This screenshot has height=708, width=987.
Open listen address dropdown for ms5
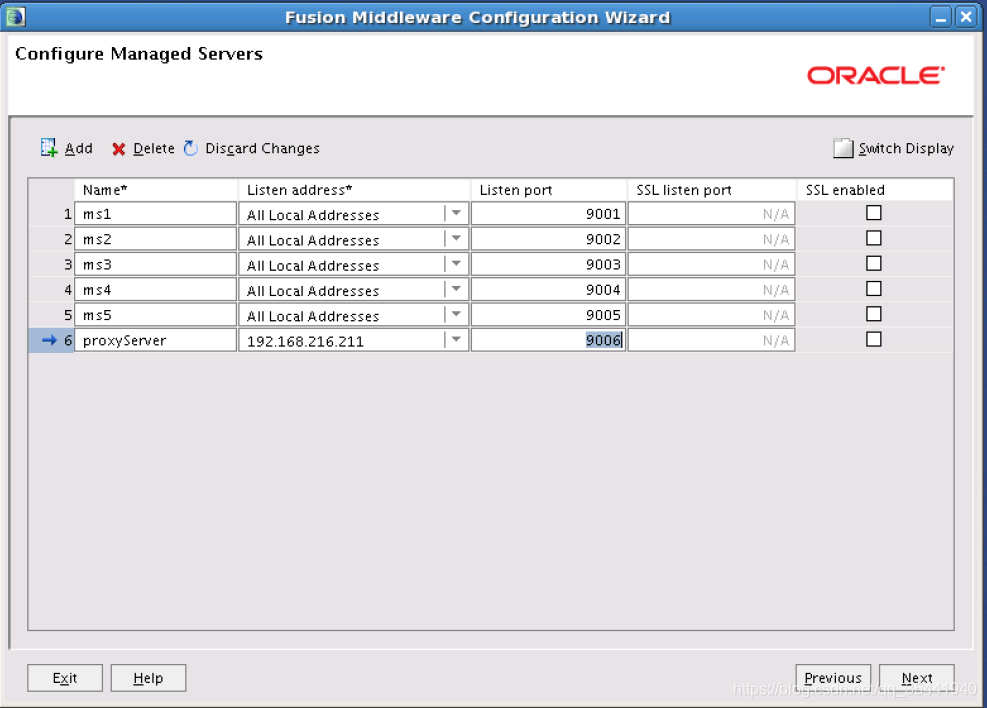pos(456,314)
